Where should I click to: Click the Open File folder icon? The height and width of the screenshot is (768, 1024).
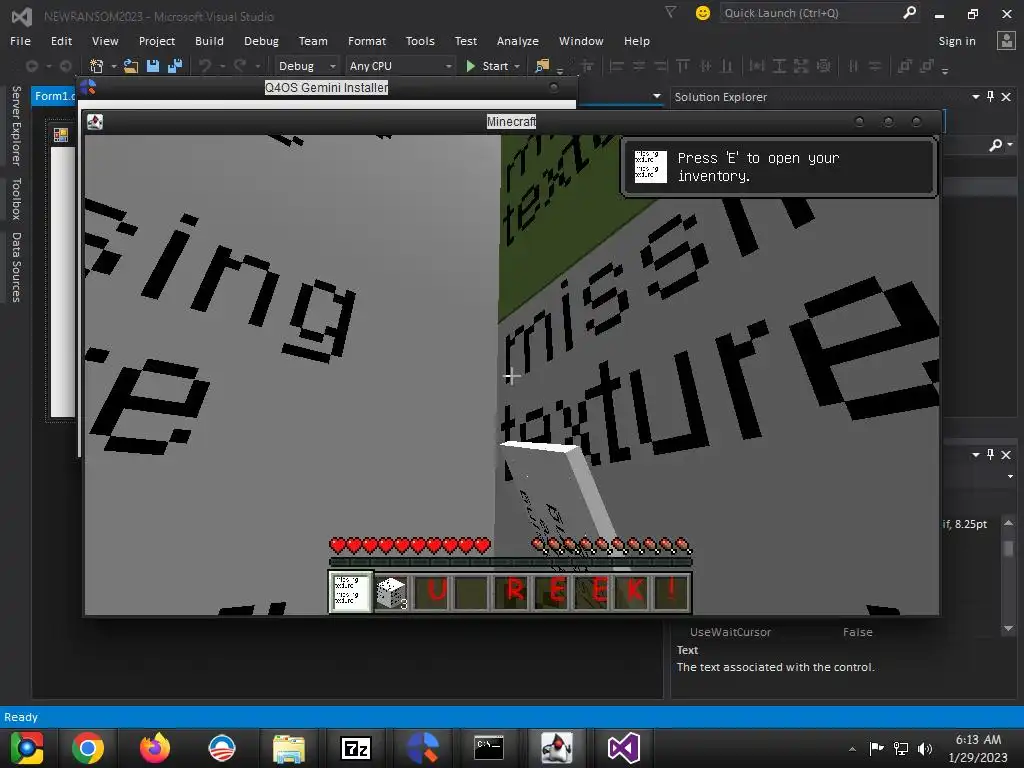131,66
